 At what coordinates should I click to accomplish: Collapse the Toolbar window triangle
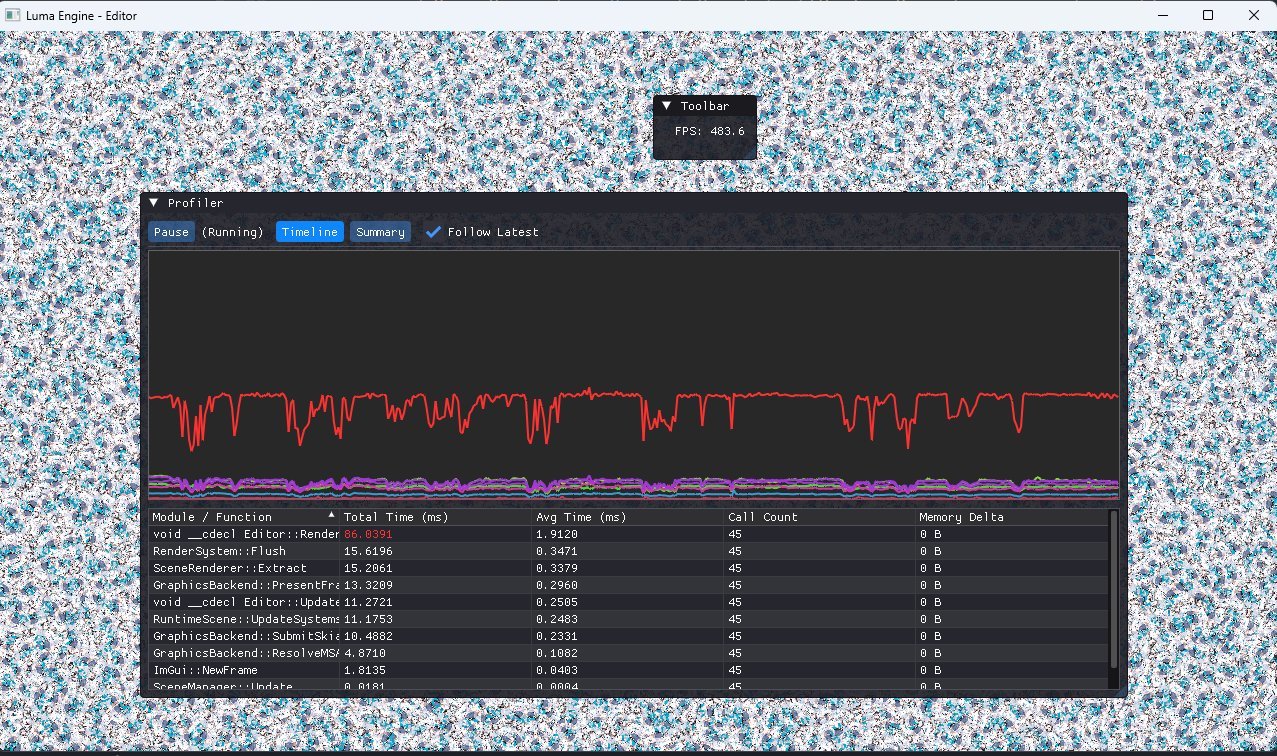point(666,106)
